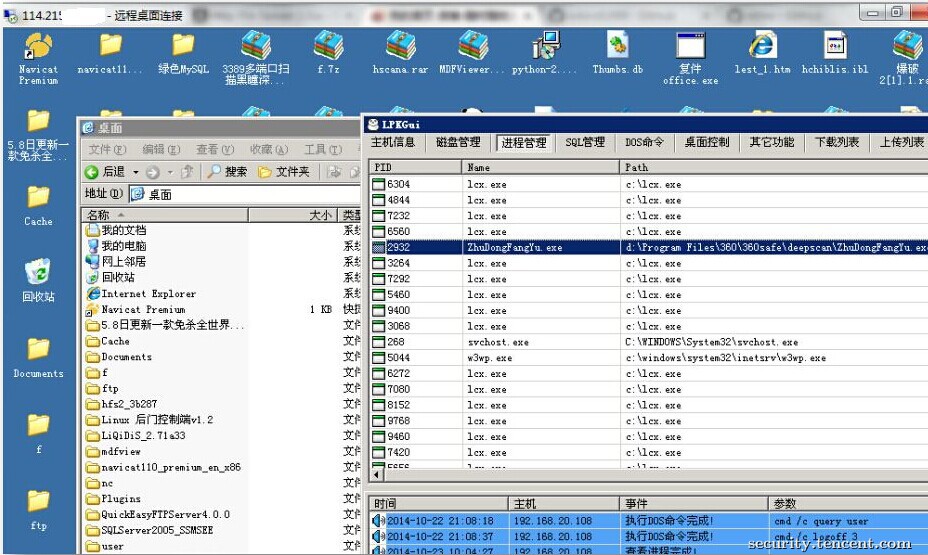Click the forward arrow in Explorer toolbar
Screen dimensions: 928x555
click(153, 172)
